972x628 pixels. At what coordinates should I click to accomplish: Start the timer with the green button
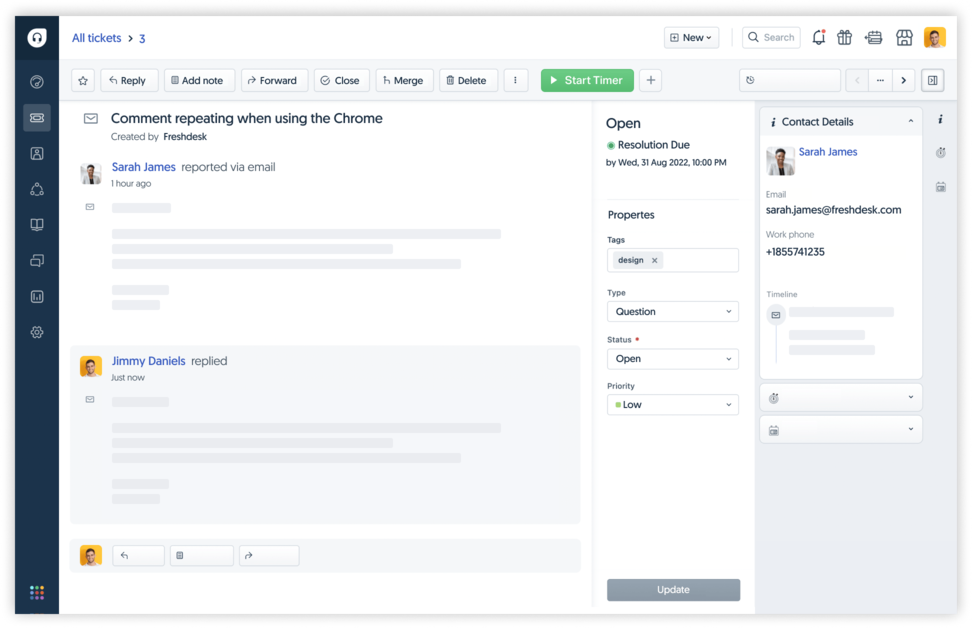pyautogui.click(x=587, y=80)
